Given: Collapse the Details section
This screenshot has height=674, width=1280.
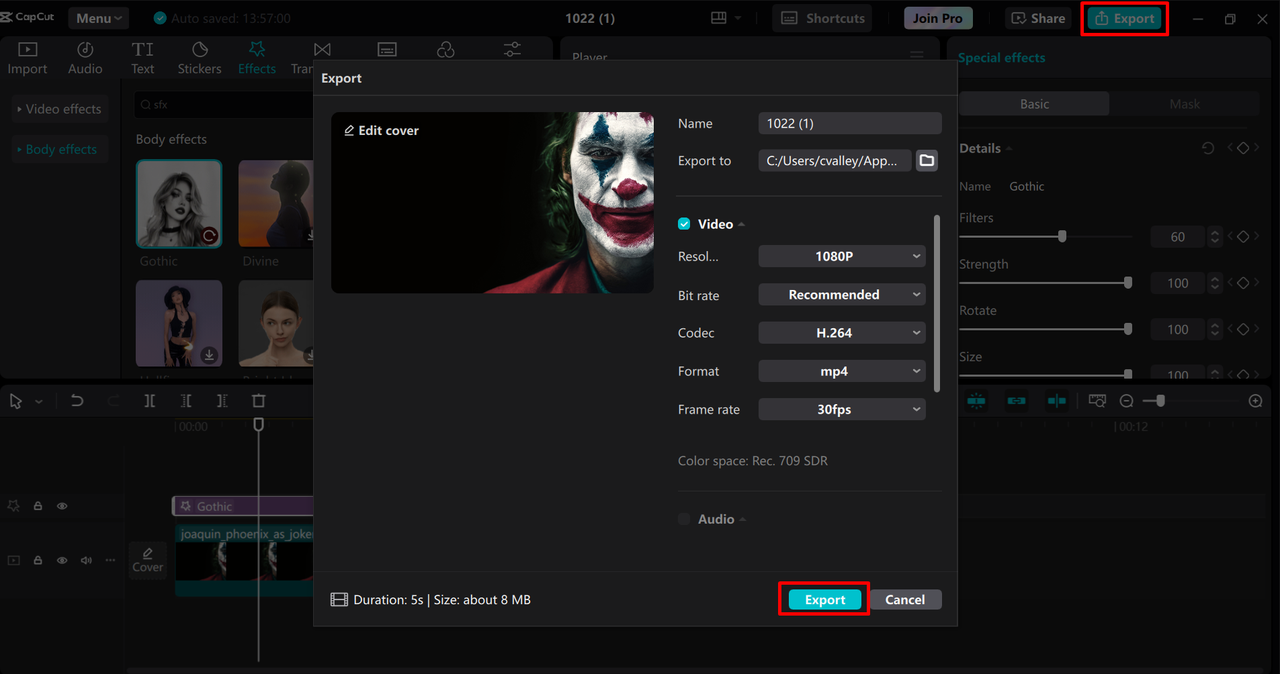Looking at the screenshot, I should coord(1009,149).
